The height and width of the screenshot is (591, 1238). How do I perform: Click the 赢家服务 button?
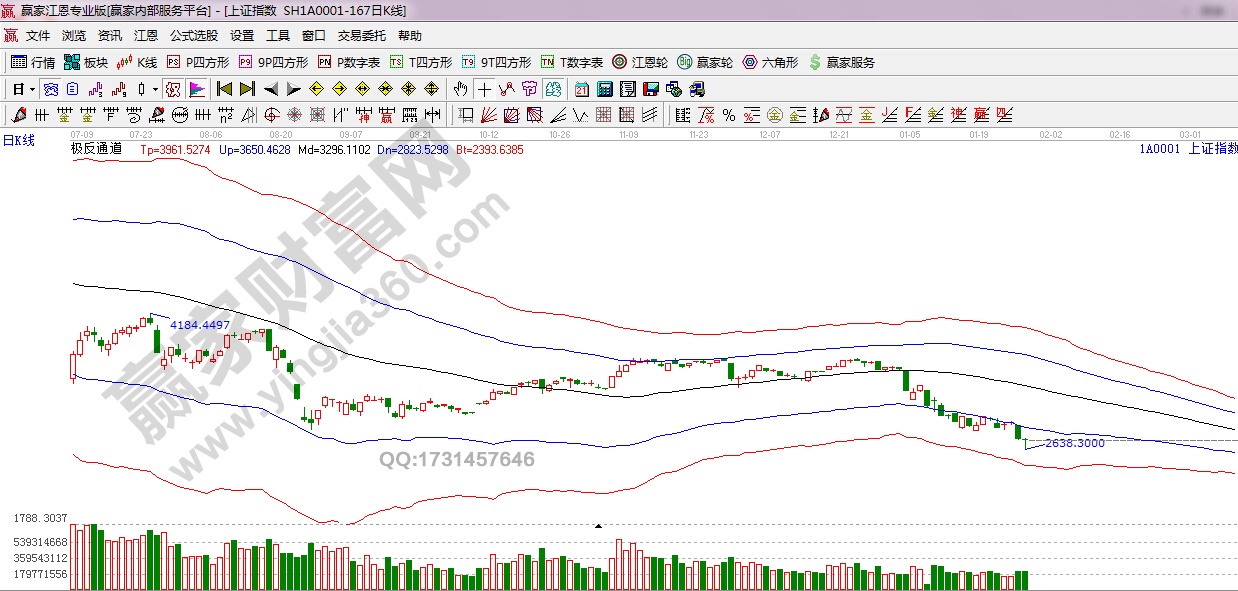(x=841, y=62)
